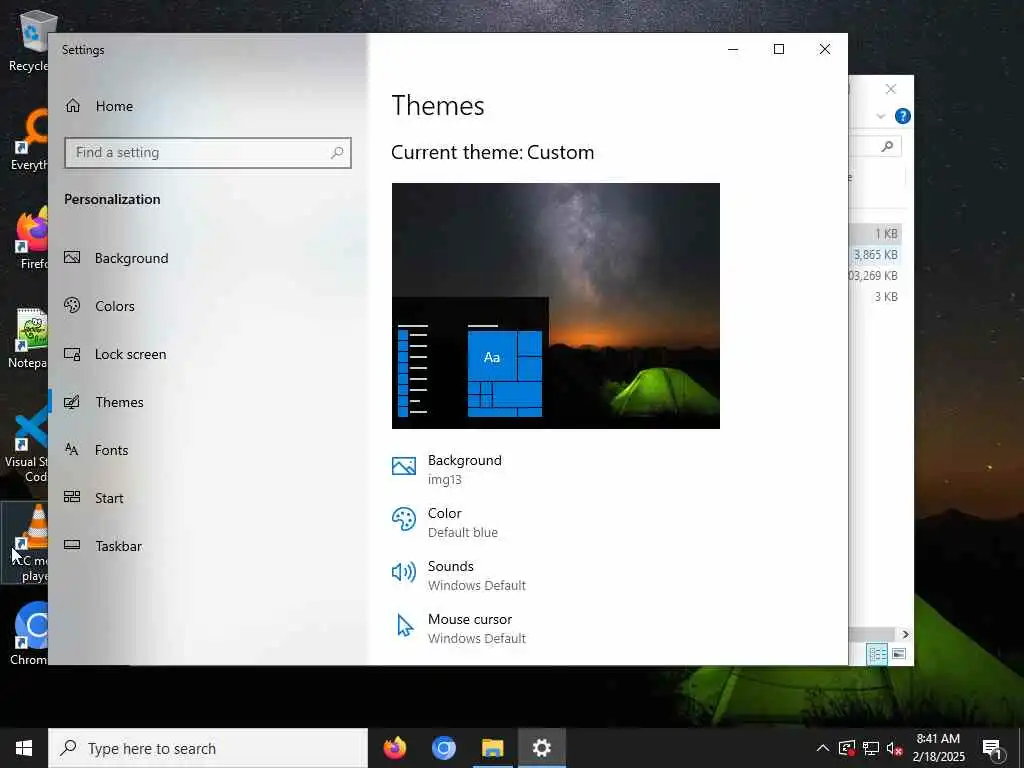The height and width of the screenshot is (768, 1024).
Task: Click the Mouse cursor arrow icon
Action: click(x=405, y=625)
